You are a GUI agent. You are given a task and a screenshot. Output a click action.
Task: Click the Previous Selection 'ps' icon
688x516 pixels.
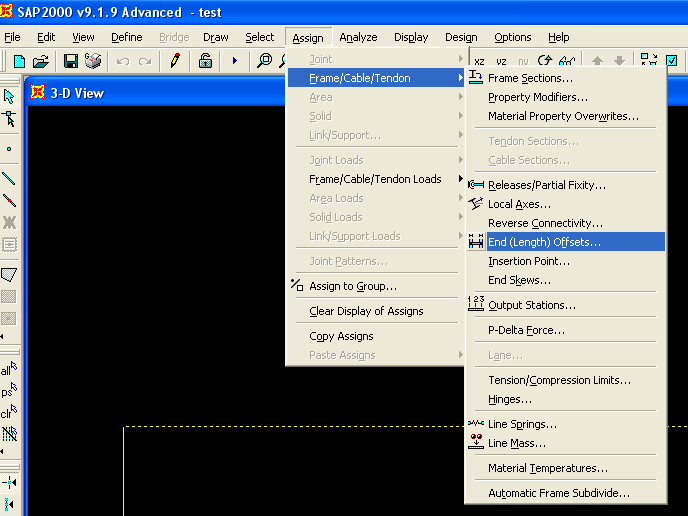click(9, 391)
